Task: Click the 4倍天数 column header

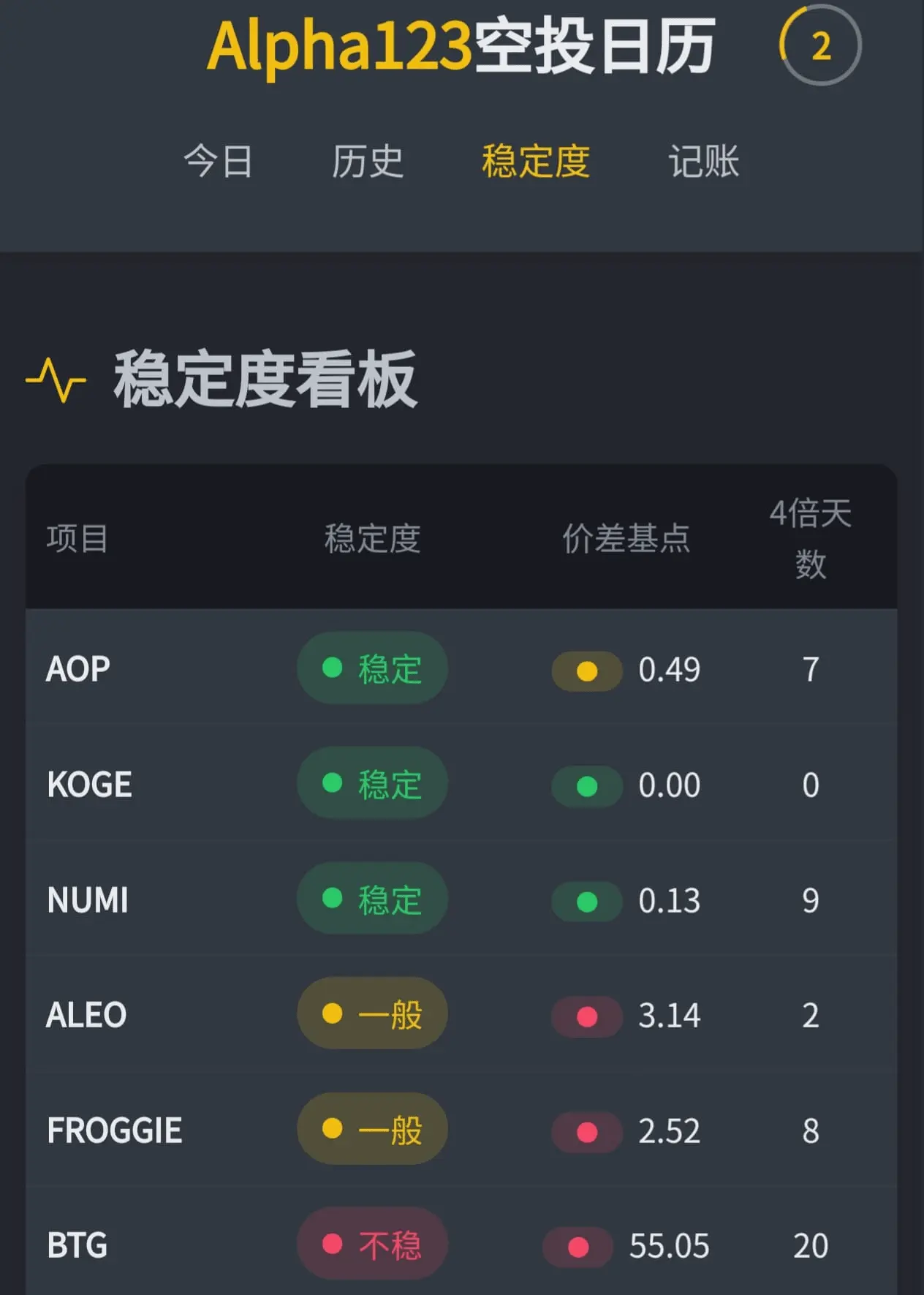Action: pos(810,539)
